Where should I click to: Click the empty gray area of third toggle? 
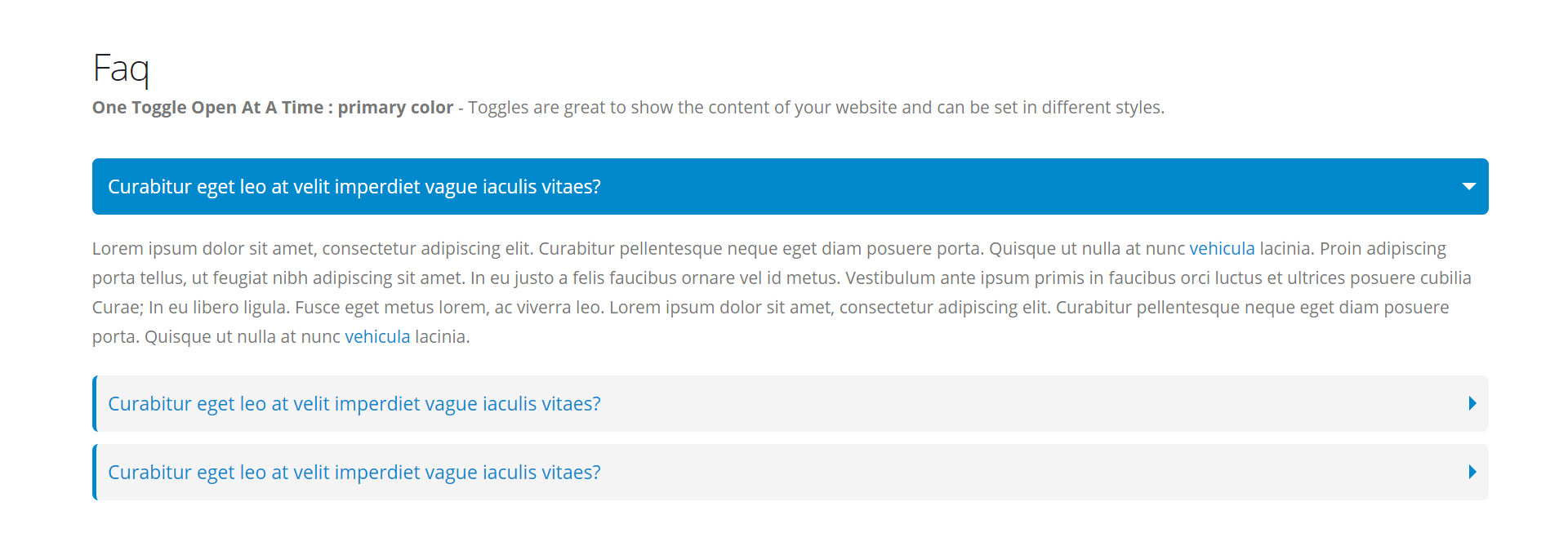click(x=1029, y=472)
